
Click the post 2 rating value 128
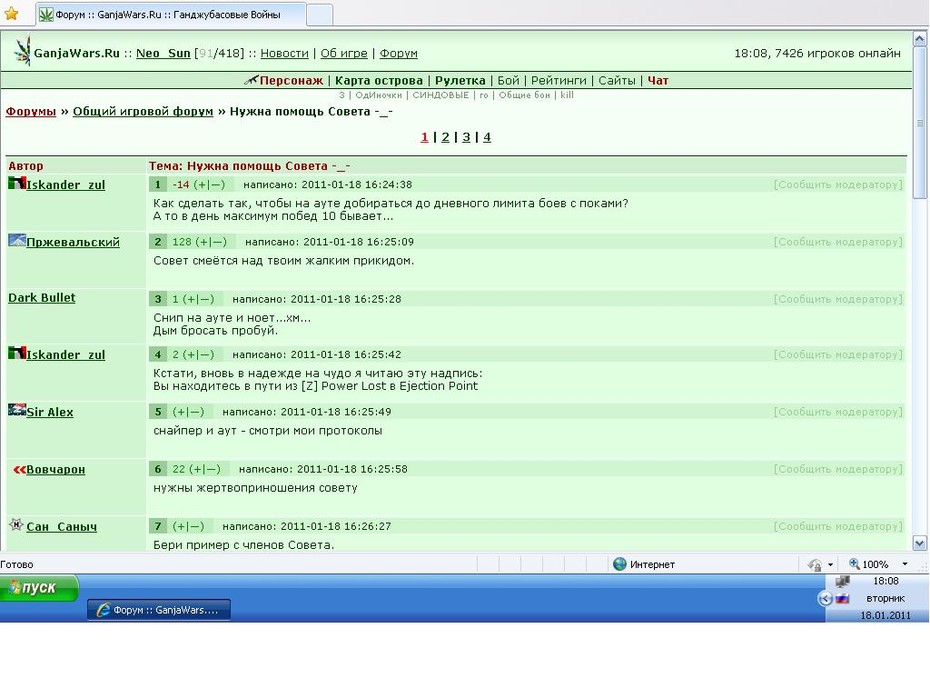pos(181,242)
